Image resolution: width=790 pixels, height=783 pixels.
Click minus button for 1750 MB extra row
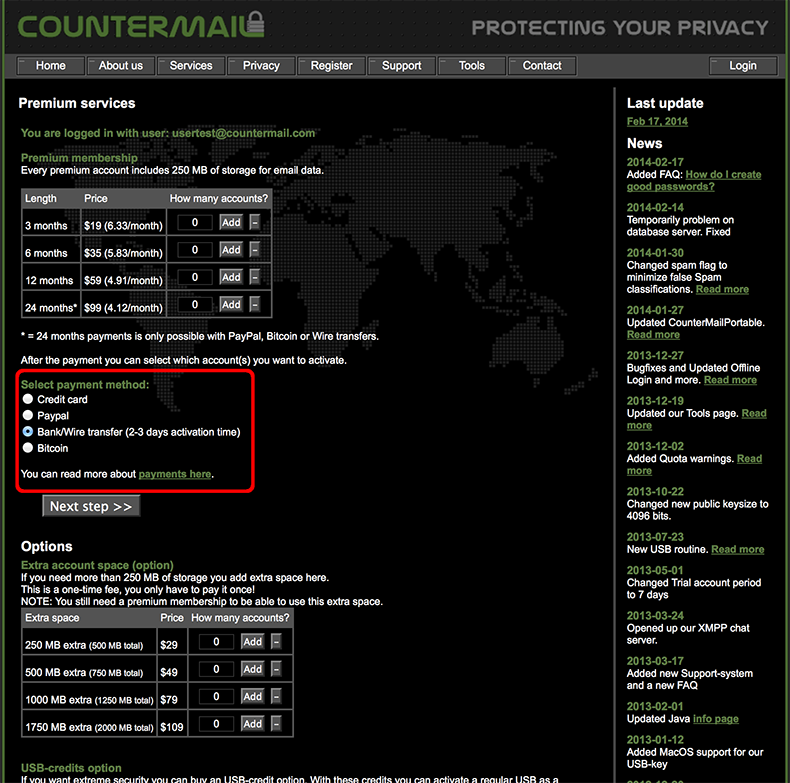coord(276,724)
